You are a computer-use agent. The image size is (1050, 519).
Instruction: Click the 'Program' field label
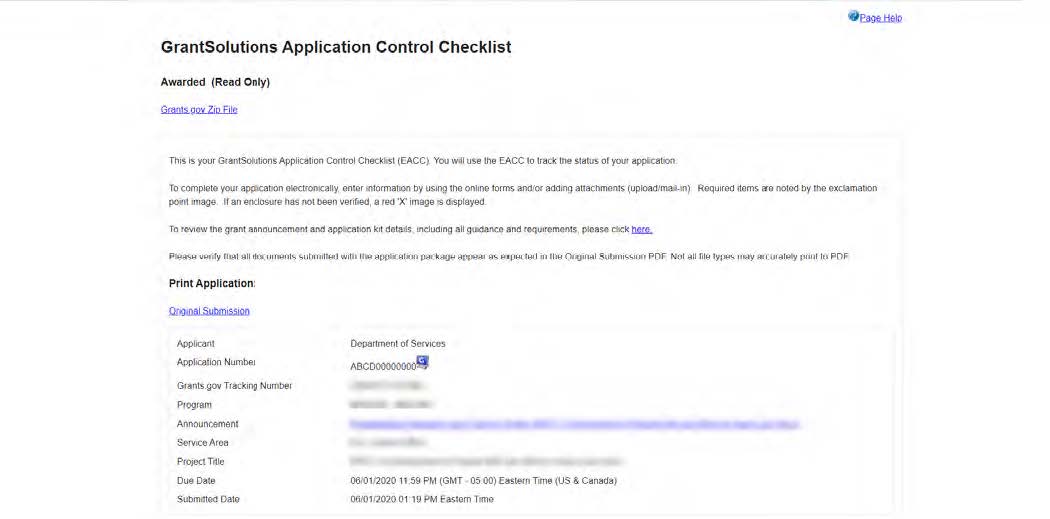pyautogui.click(x=195, y=405)
